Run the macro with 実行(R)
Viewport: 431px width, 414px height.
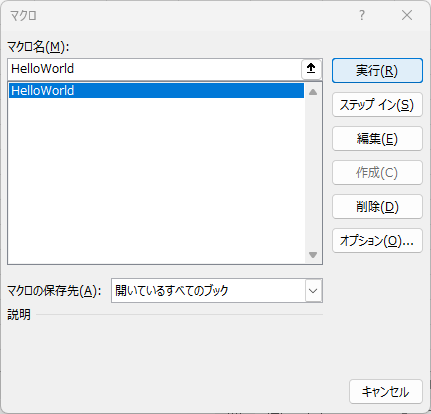[x=377, y=71]
